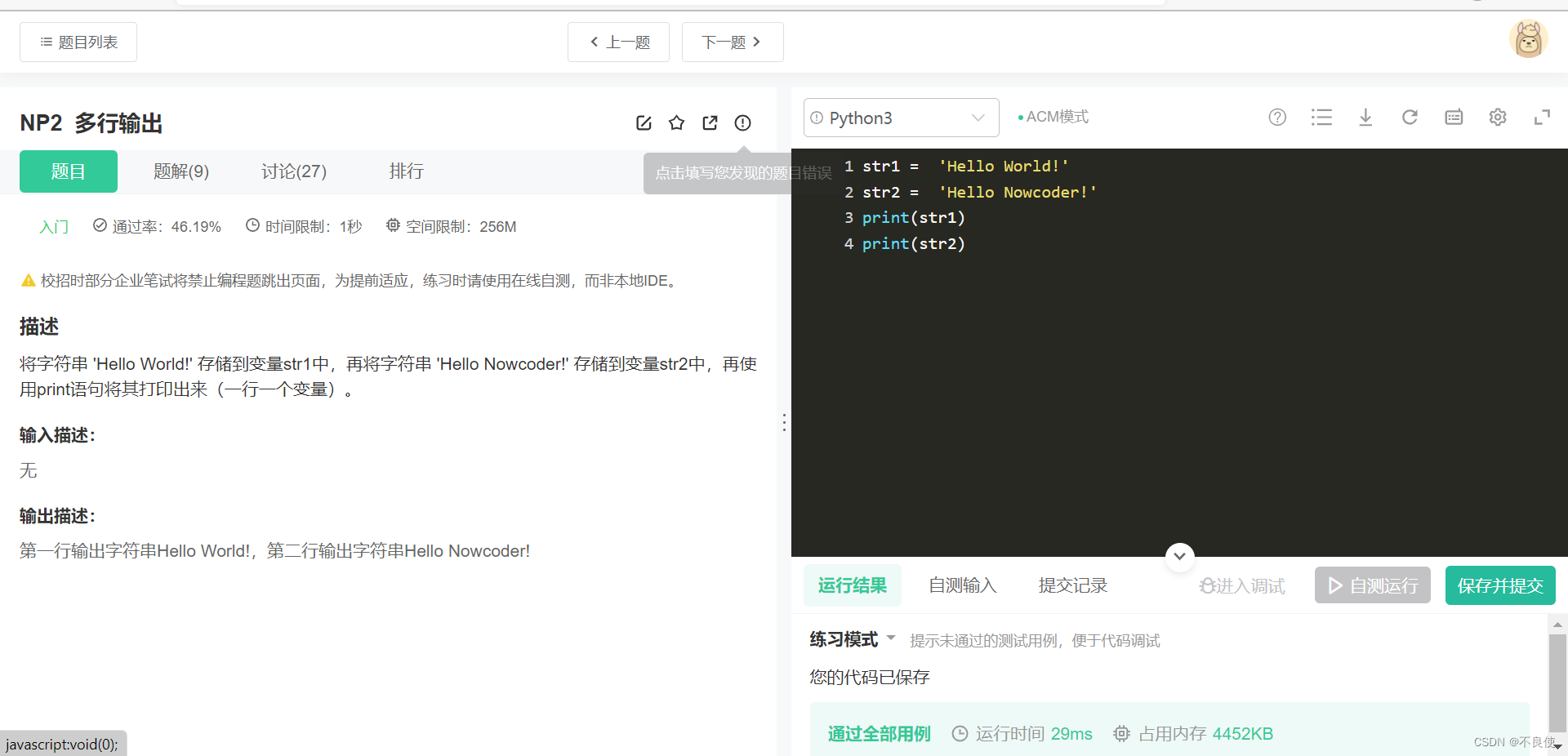This screenshot has width=1568, height=756.
Task: Click the list icon in editor toolbar
Action: click(1321, 118)
